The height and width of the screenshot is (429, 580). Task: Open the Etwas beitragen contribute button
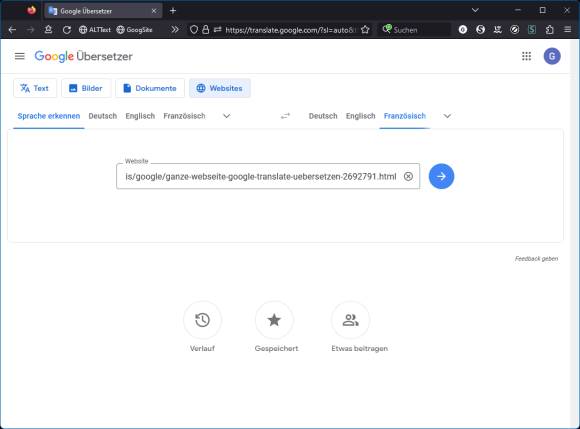click(351, 320)
